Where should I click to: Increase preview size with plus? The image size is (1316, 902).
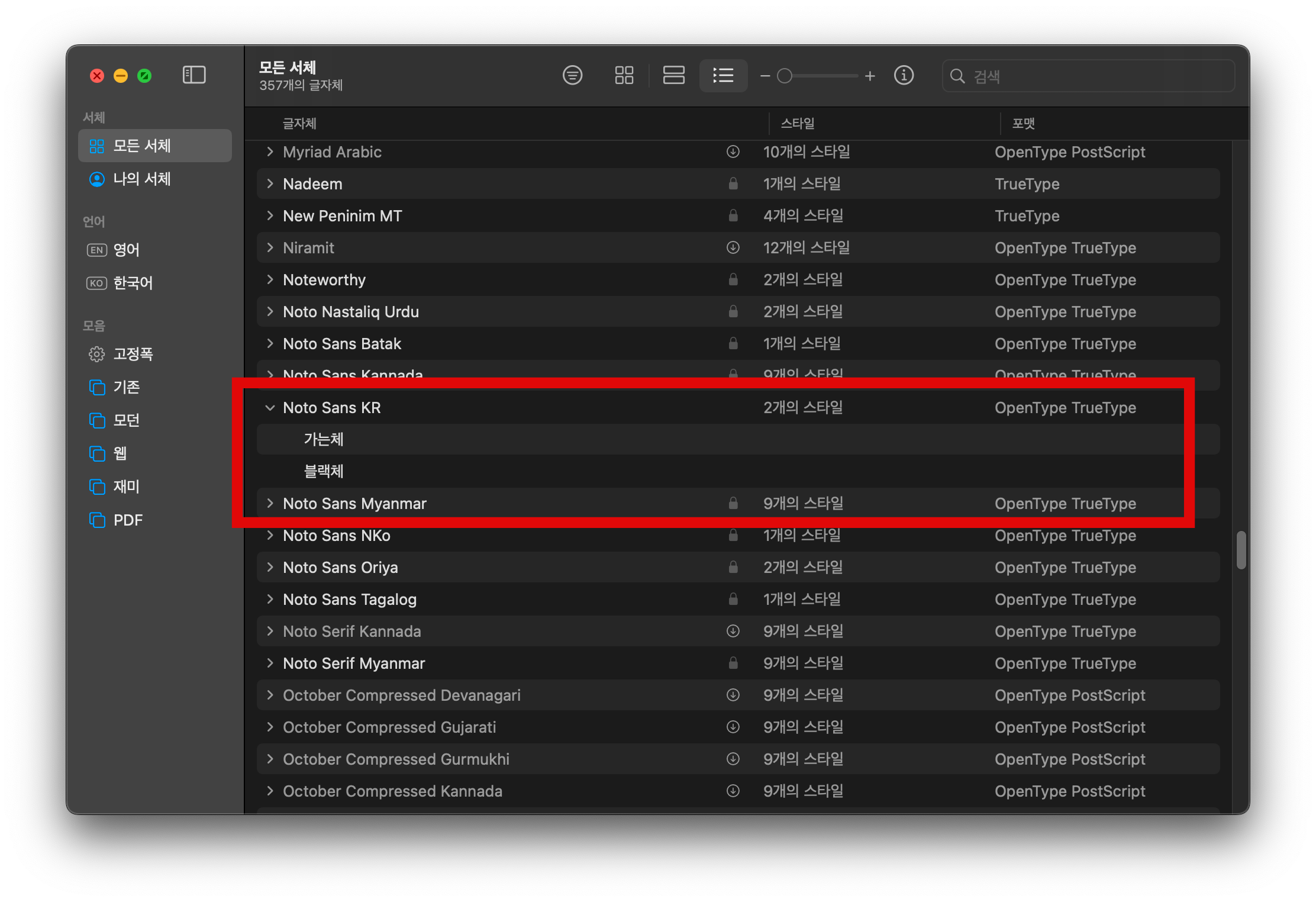point(870,76)
